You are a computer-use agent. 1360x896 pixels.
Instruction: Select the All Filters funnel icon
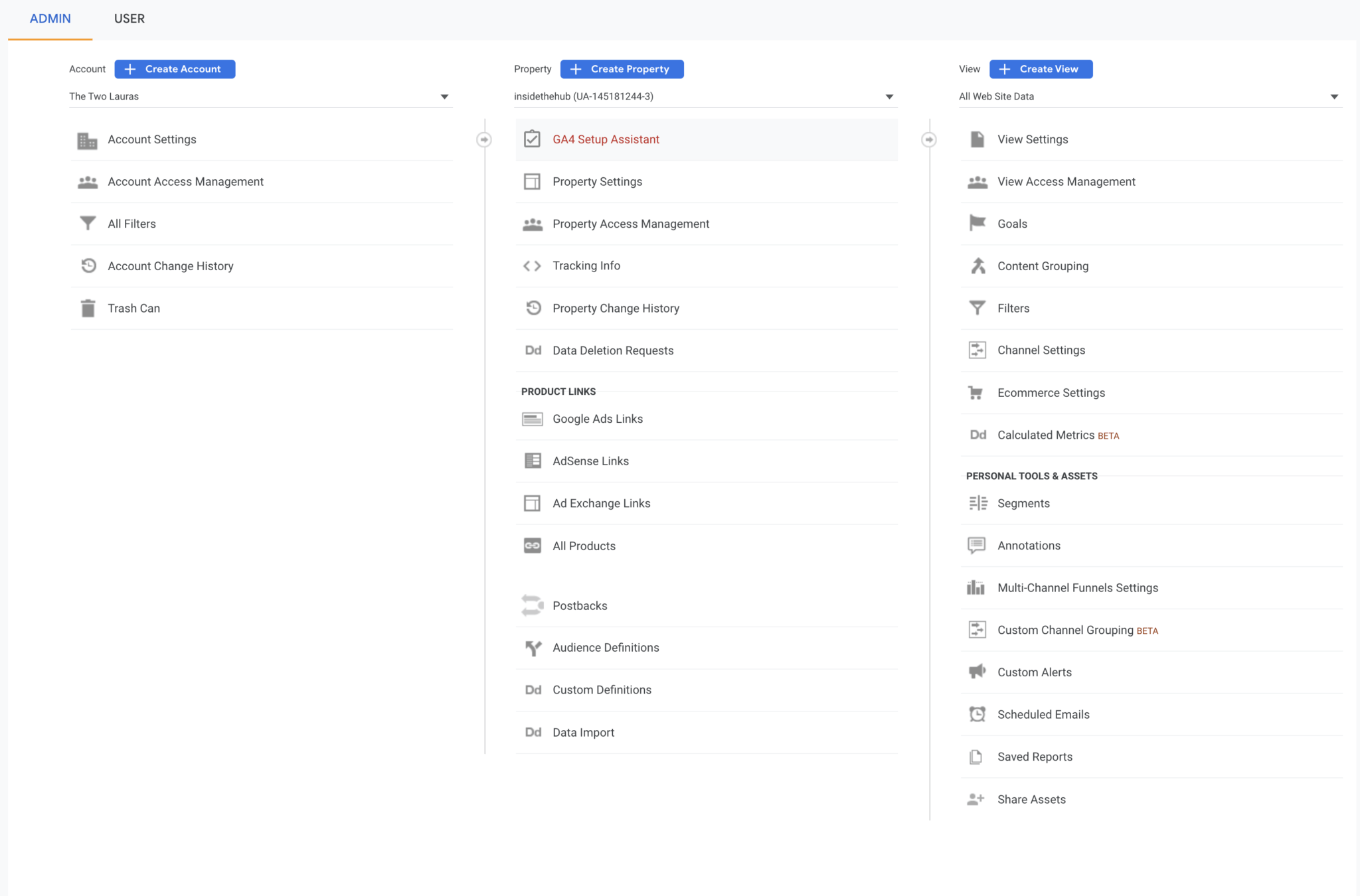pos(88,223)
